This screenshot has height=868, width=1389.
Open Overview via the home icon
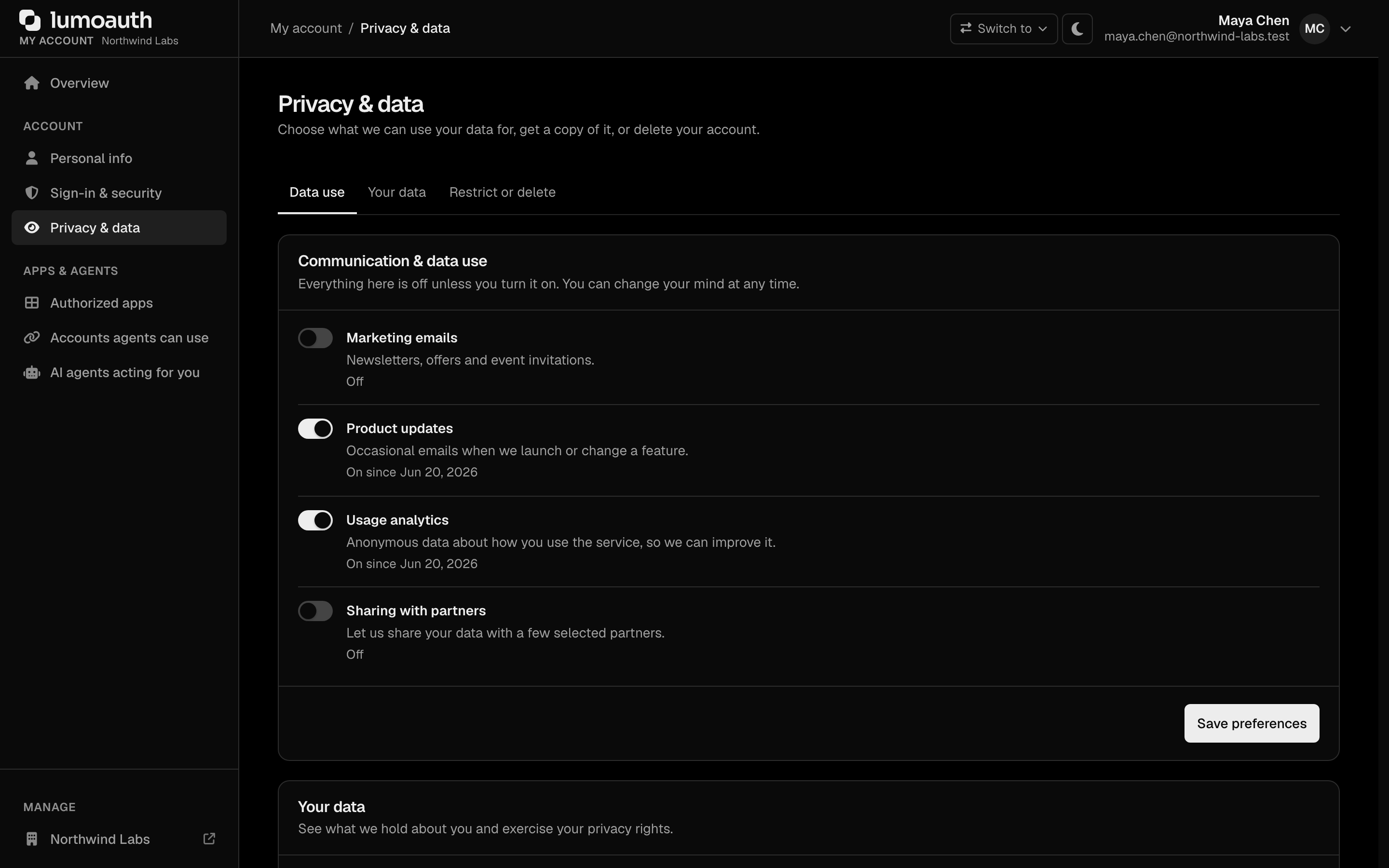32,82
